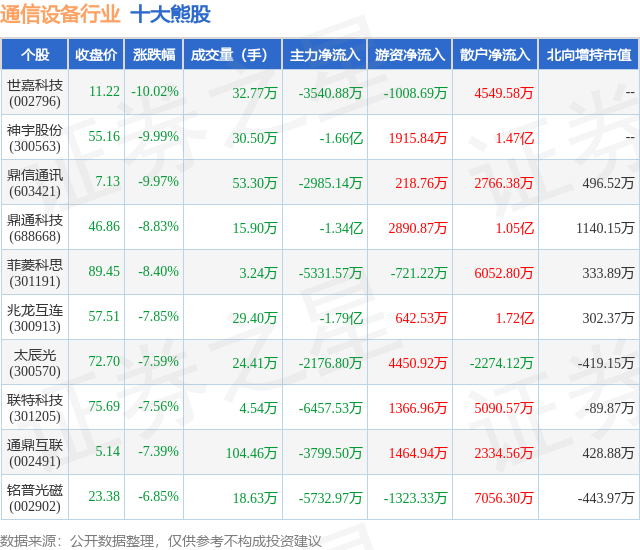This screenshot has height=550, width=640.
Task: Click closing price 55.16
Action: pyautogui.click(x=104, y=136)
